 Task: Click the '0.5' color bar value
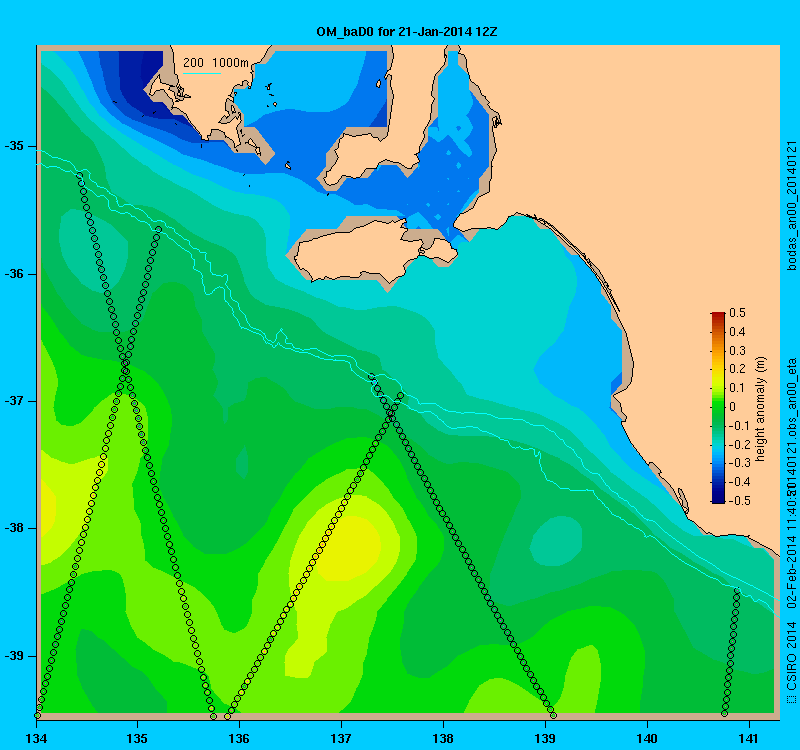tap(737, 313)
